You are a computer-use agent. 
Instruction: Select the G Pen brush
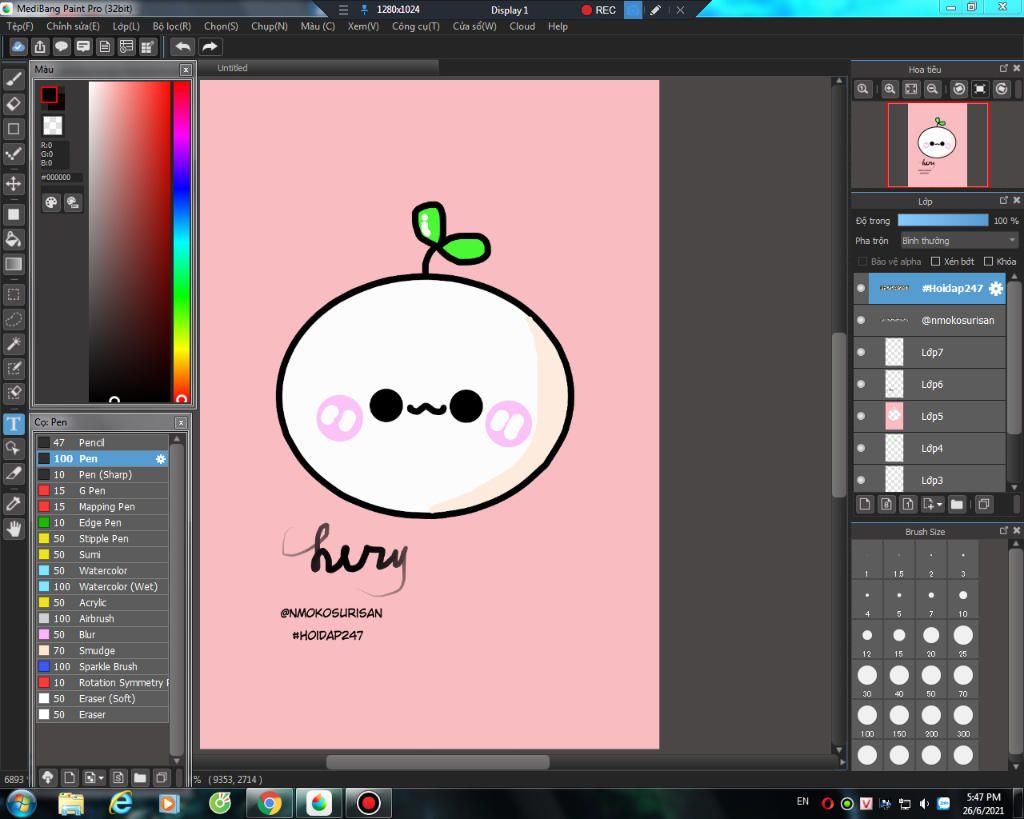click(x=103, y=490)
